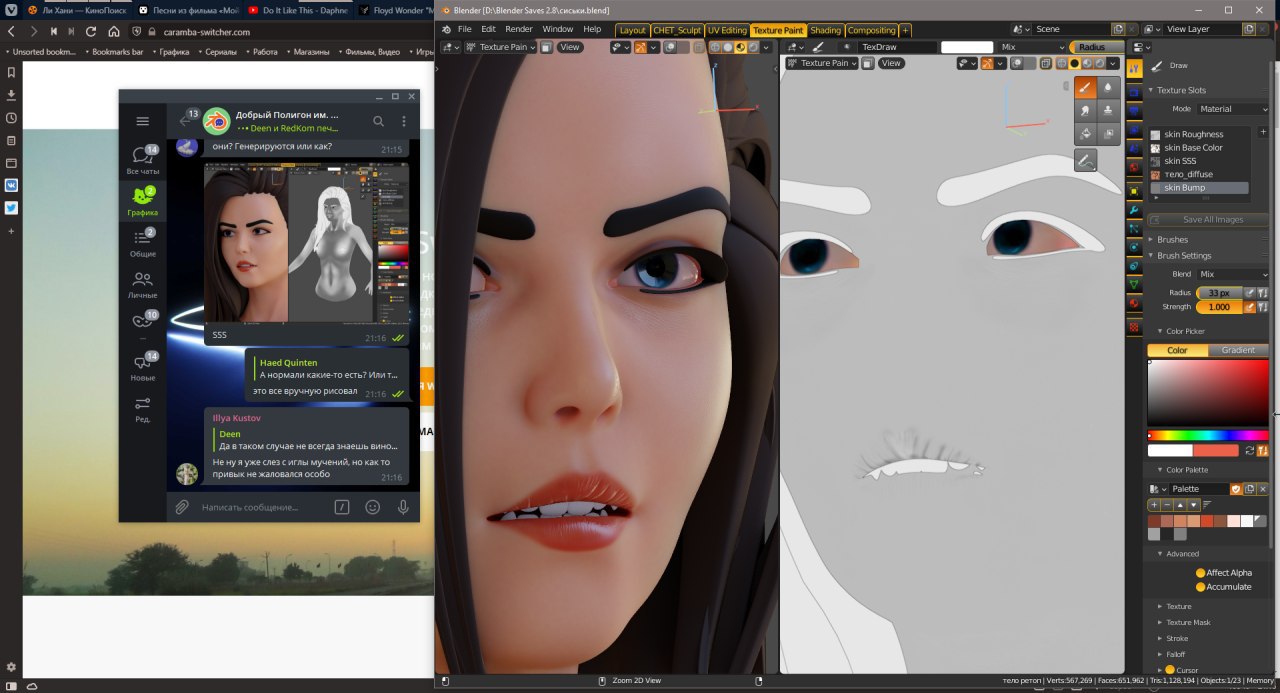Toggle the Palette fake user shield
This screenshot has width=1280, height=693.
[1236, 489]
